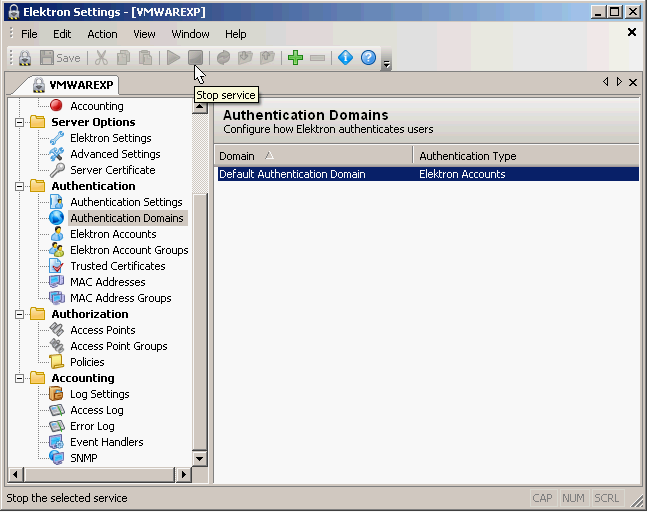
Task: Open Help with the question mark icon
Action: click(368, 58)
